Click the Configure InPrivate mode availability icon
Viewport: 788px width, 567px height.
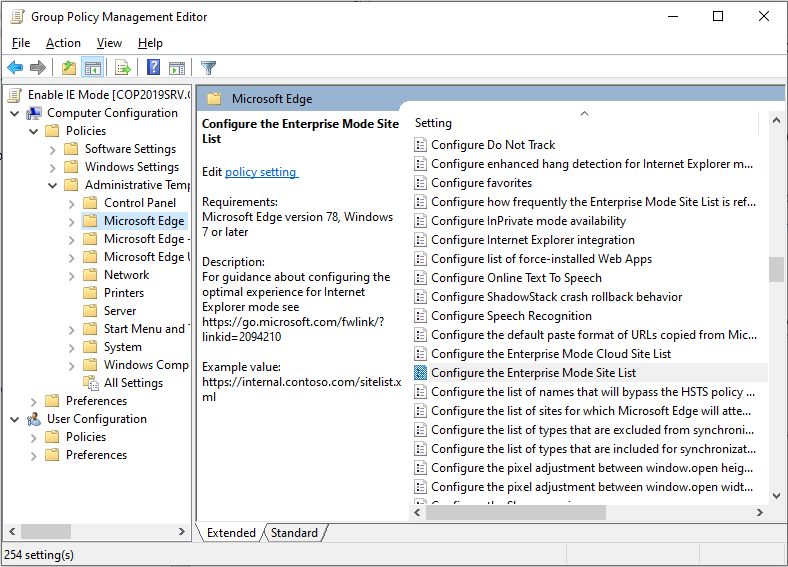420,221
